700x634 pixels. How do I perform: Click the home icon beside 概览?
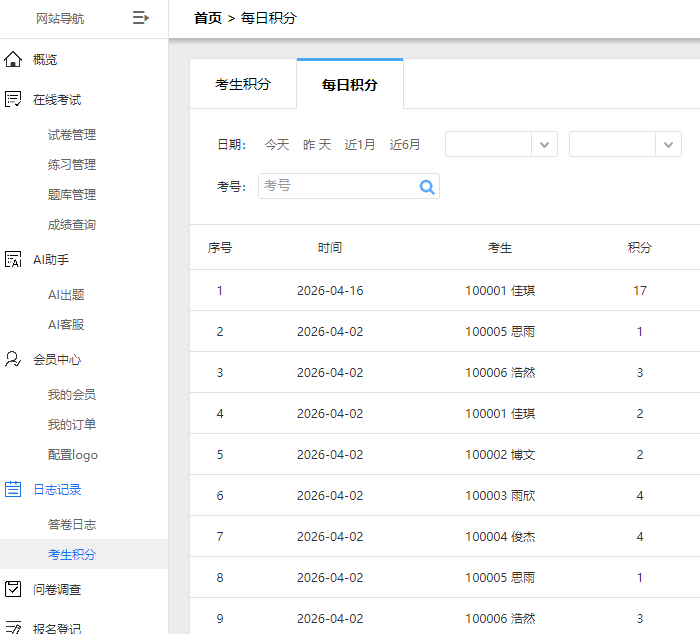click(13, 59)
